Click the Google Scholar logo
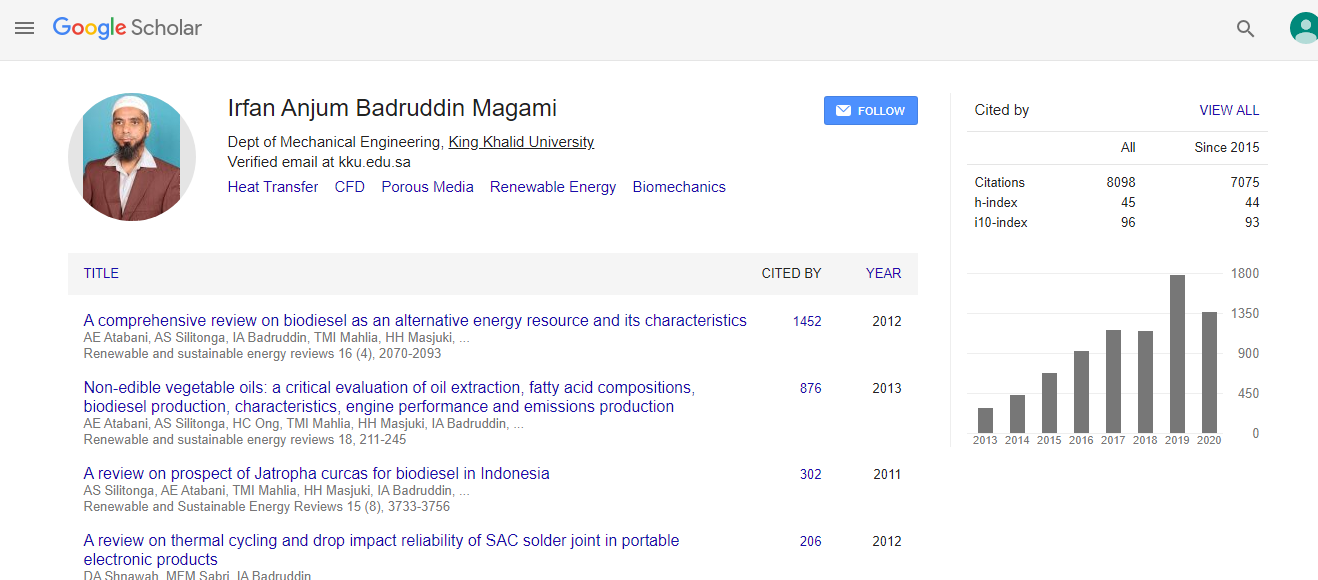This screenshot has height=580, width=1318. pos(127,28)
